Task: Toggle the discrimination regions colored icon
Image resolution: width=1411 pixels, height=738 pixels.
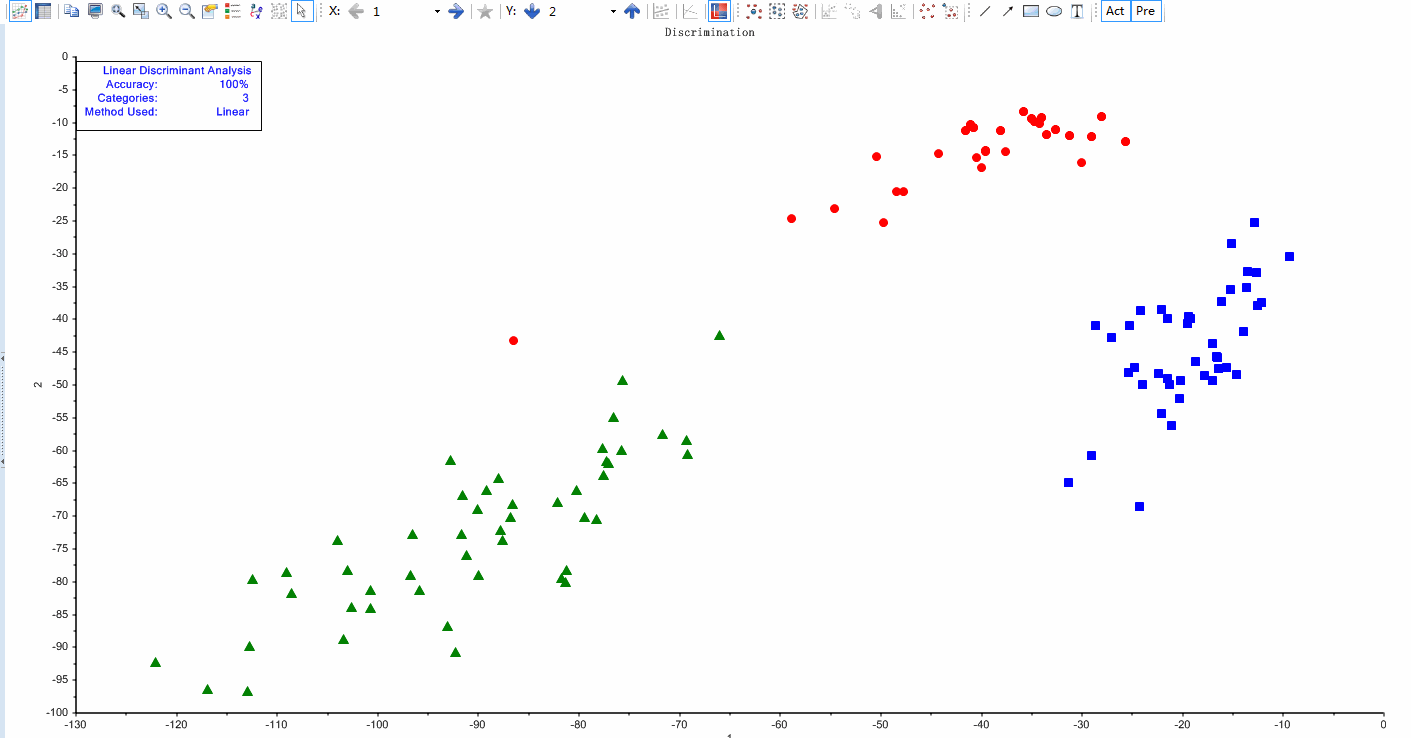Action: (x=718, y=11)
